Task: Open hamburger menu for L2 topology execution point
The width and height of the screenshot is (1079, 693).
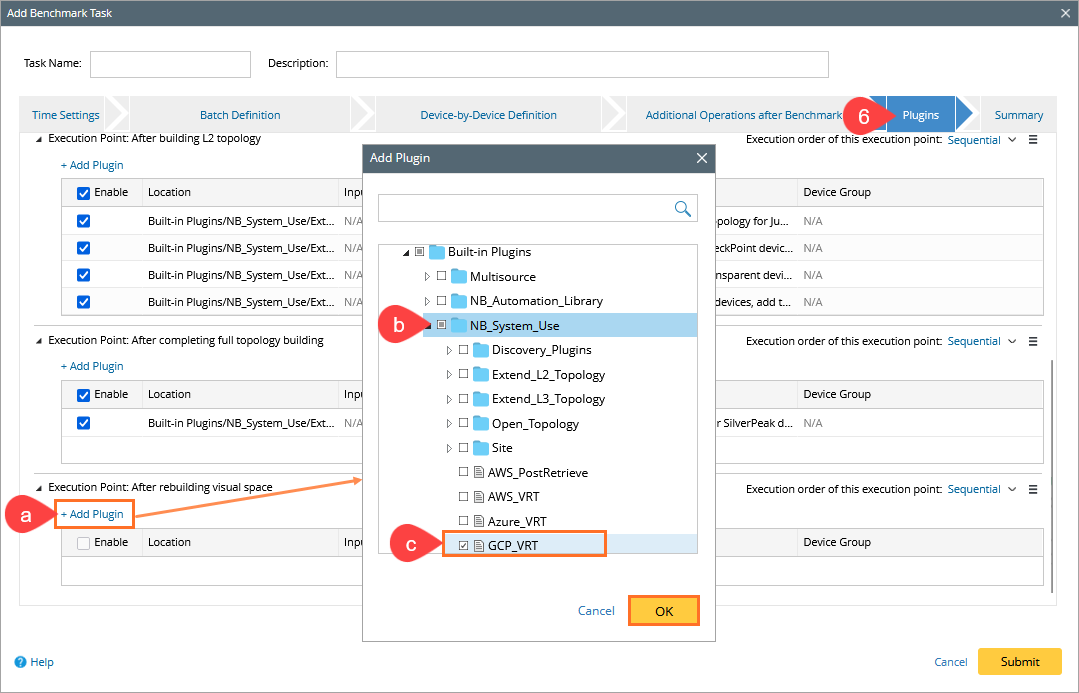Action: (1033, 140)
